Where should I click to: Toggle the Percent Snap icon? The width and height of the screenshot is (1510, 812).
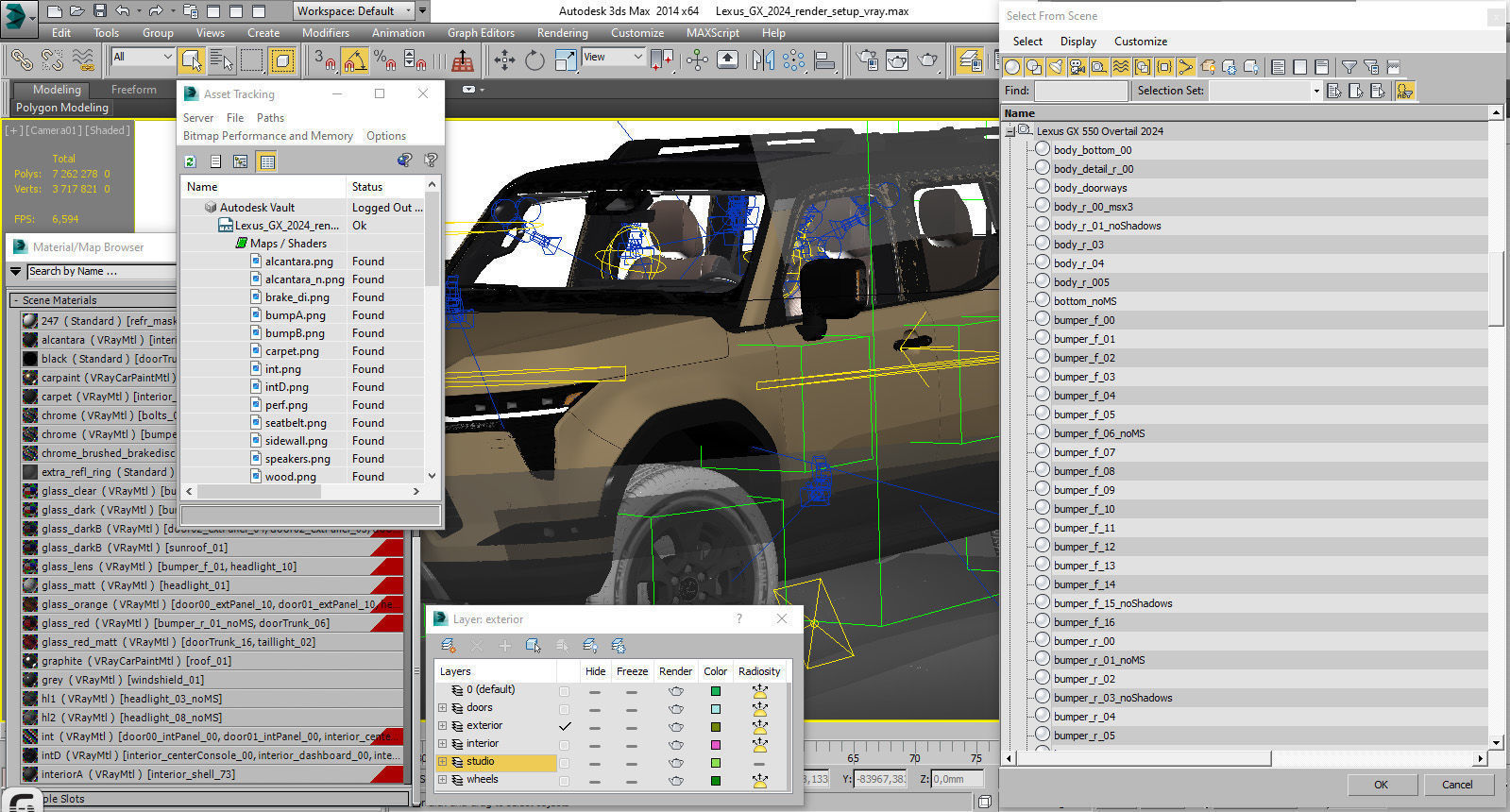click(384, 60)
